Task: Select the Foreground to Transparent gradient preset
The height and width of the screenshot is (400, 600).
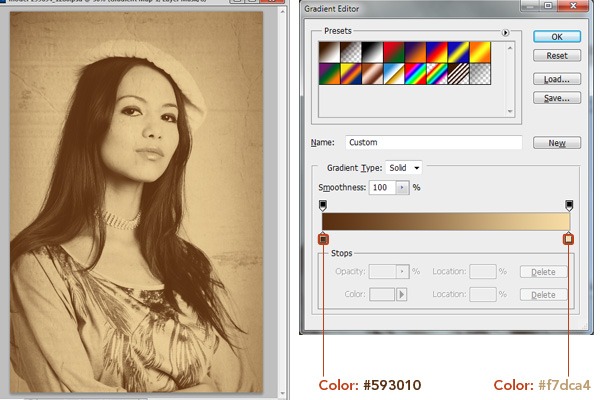Action: pyautogui.click(x=351, y=52)
